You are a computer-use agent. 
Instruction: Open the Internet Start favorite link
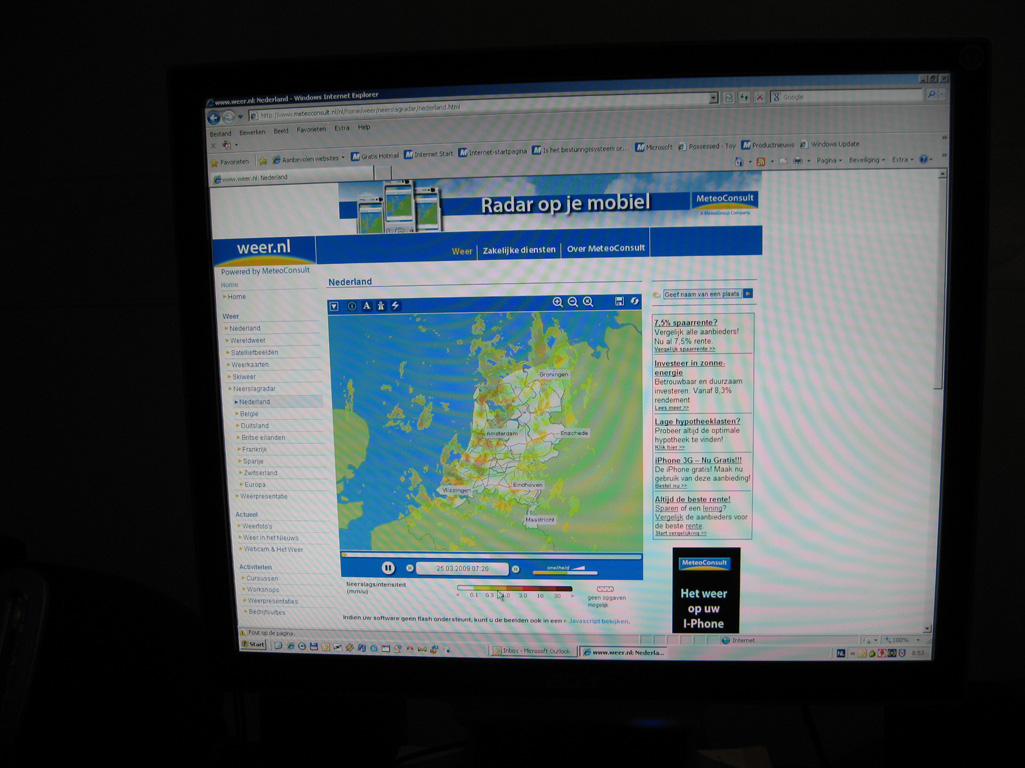429,154
